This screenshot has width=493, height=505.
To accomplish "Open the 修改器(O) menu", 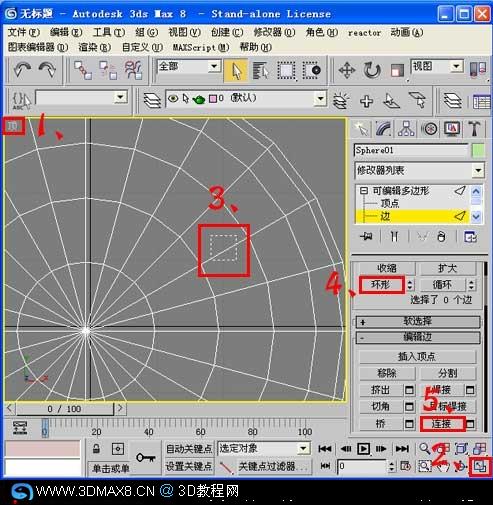I will coord(274,32).
